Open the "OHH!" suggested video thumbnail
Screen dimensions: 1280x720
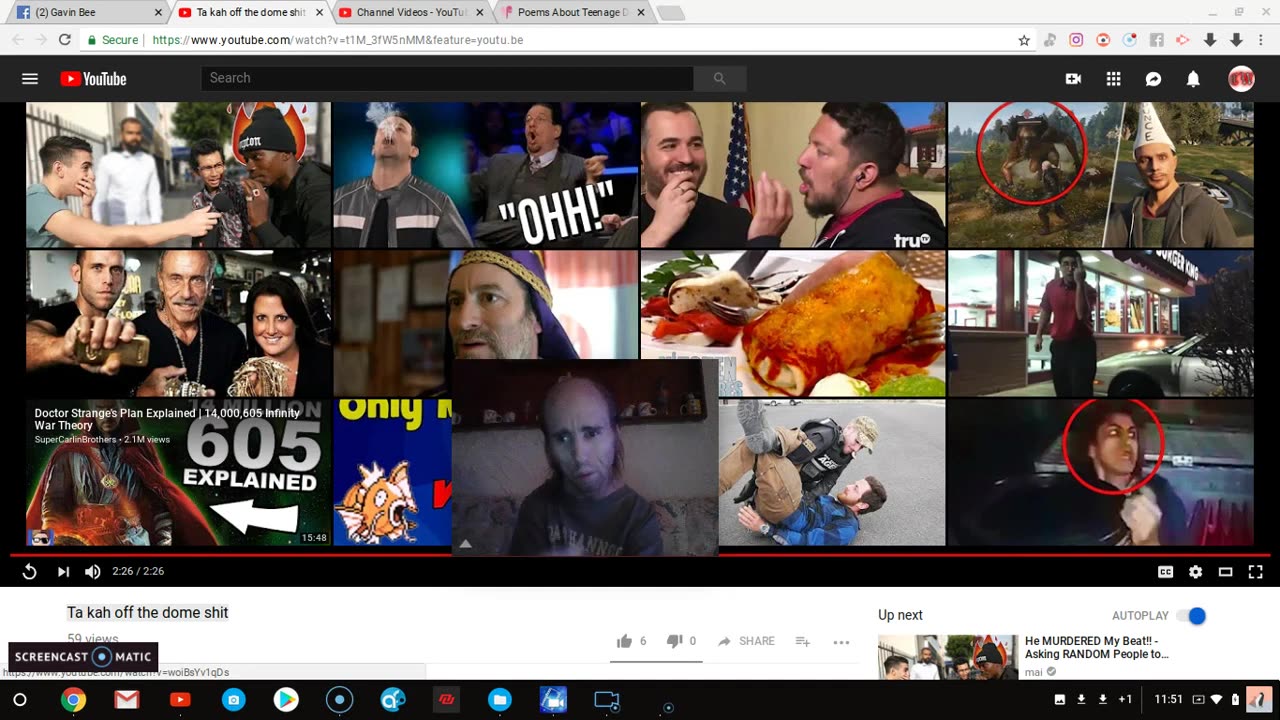(x=485, y=175)
